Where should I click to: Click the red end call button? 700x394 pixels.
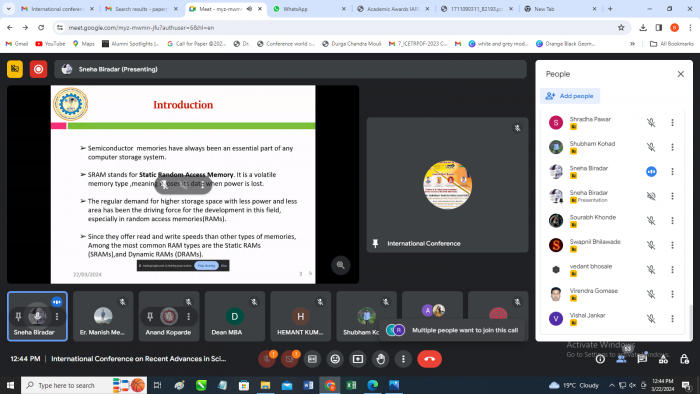pos(429,359)
